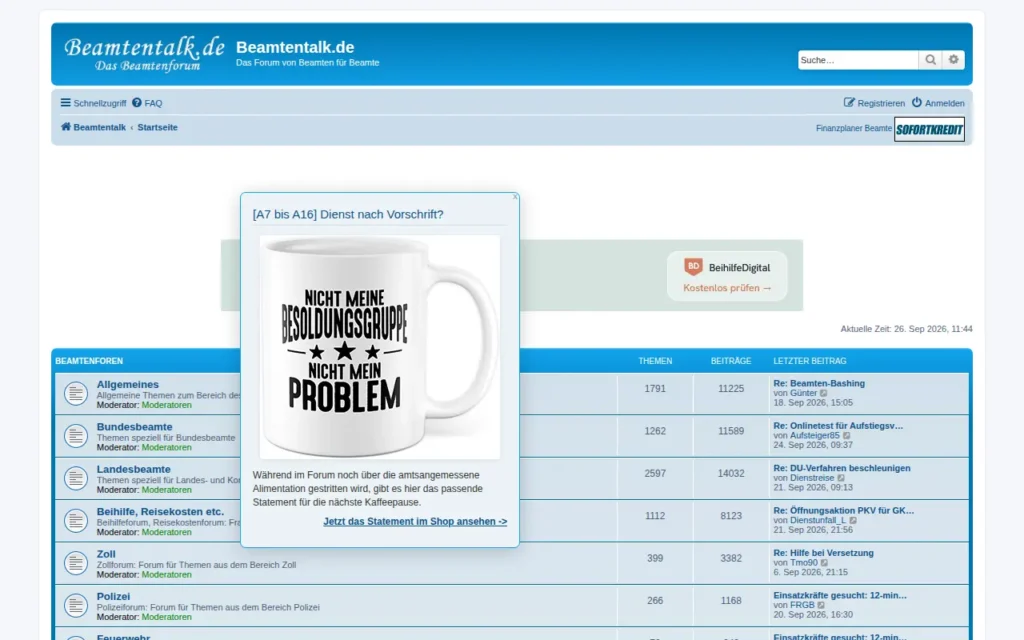The image size is (1024, 640).
Task: Click the Landesbeamte forum row icon
Action: tap(76, 479)
